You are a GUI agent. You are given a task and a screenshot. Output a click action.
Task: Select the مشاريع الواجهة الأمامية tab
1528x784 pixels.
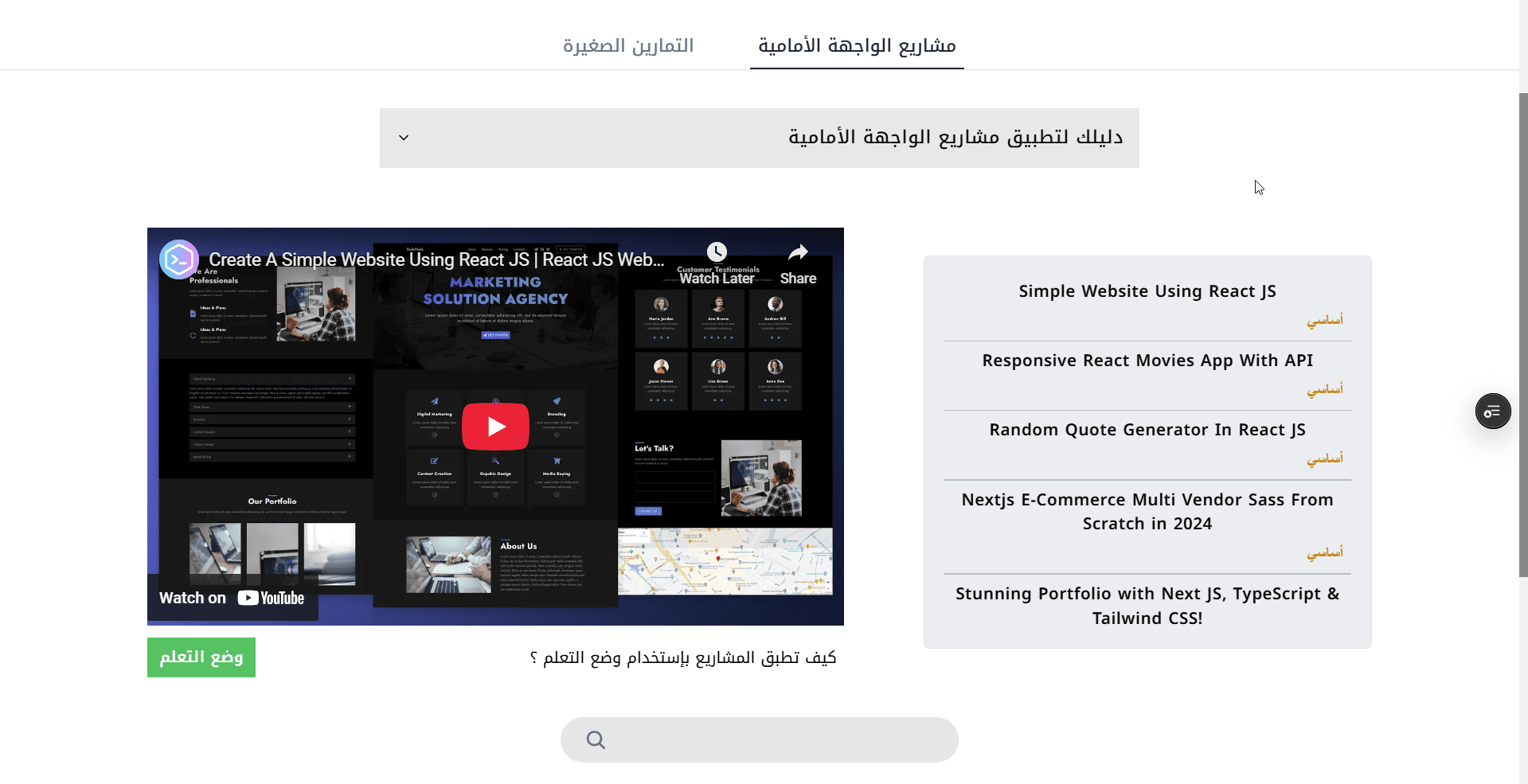pos(857,46)
